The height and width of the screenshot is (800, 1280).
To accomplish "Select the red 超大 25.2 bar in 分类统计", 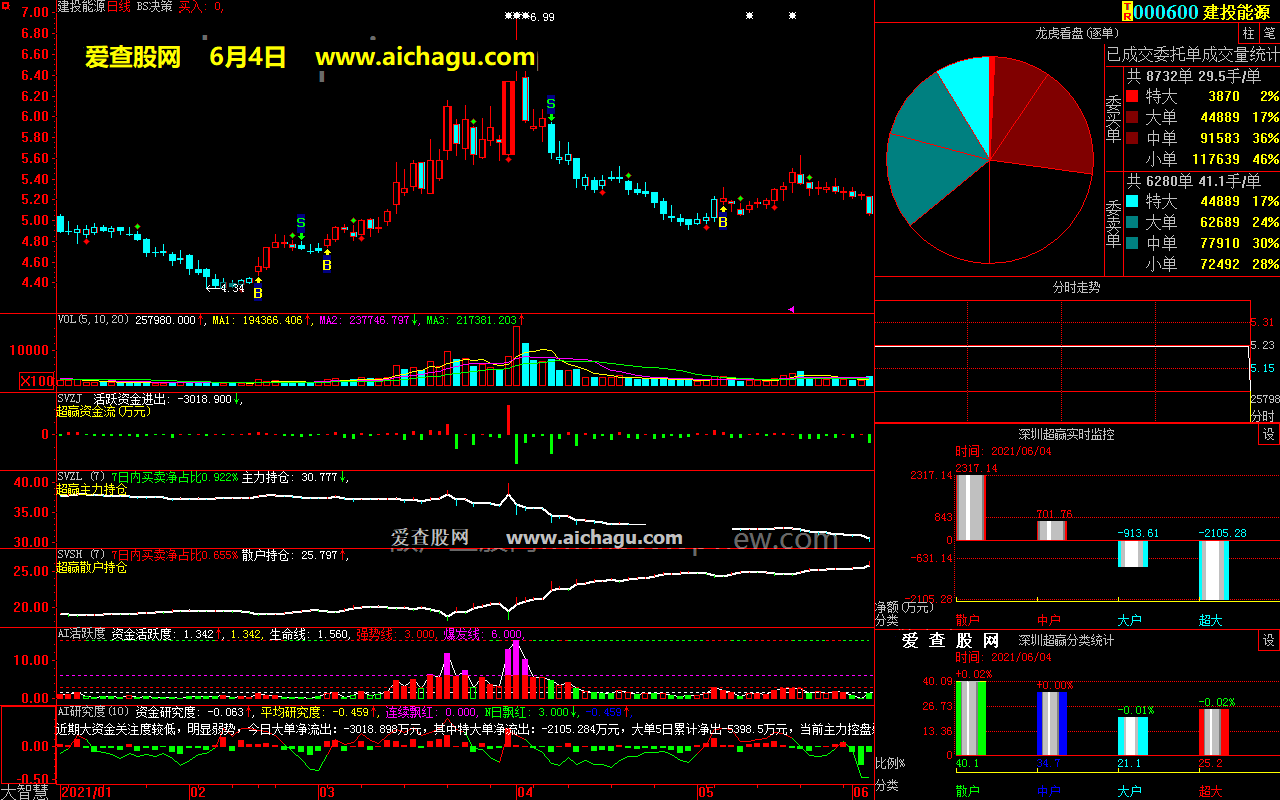I will click(1214, 733).
